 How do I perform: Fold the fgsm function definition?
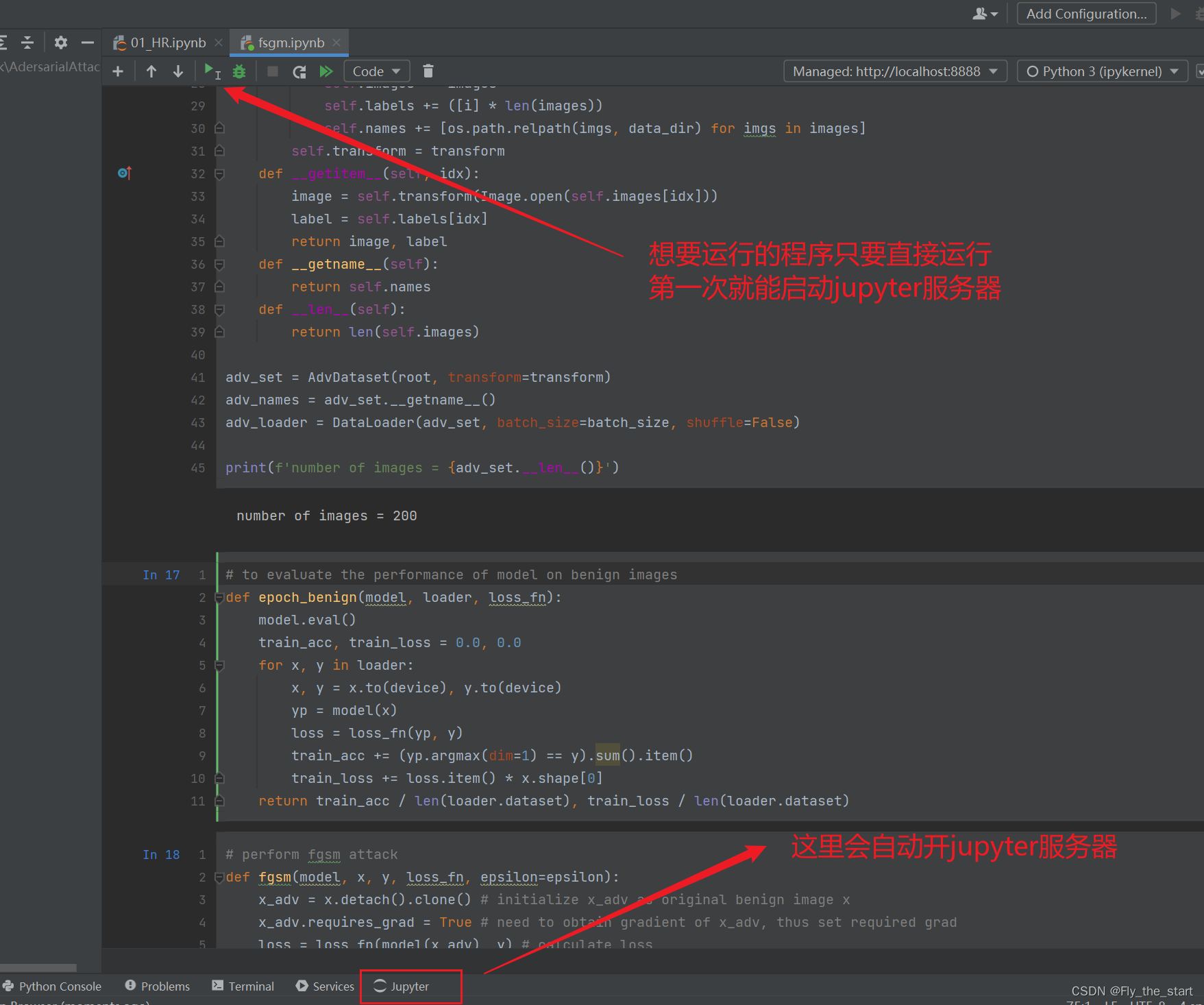[219, 877]
